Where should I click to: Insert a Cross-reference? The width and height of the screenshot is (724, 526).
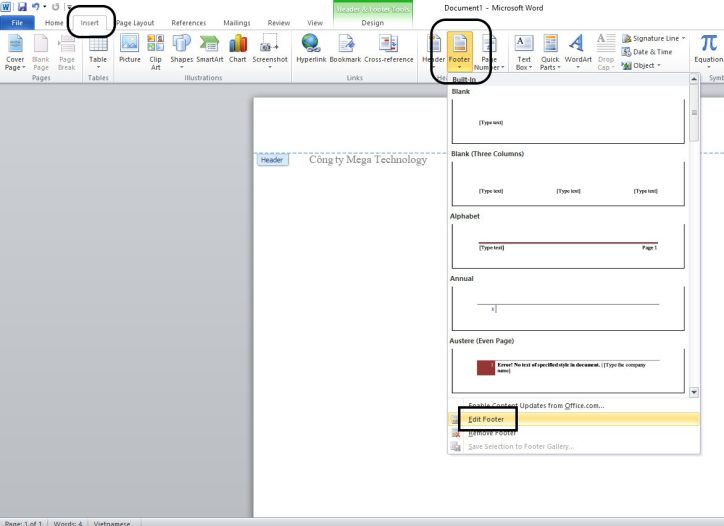click(x=389, y=48)
